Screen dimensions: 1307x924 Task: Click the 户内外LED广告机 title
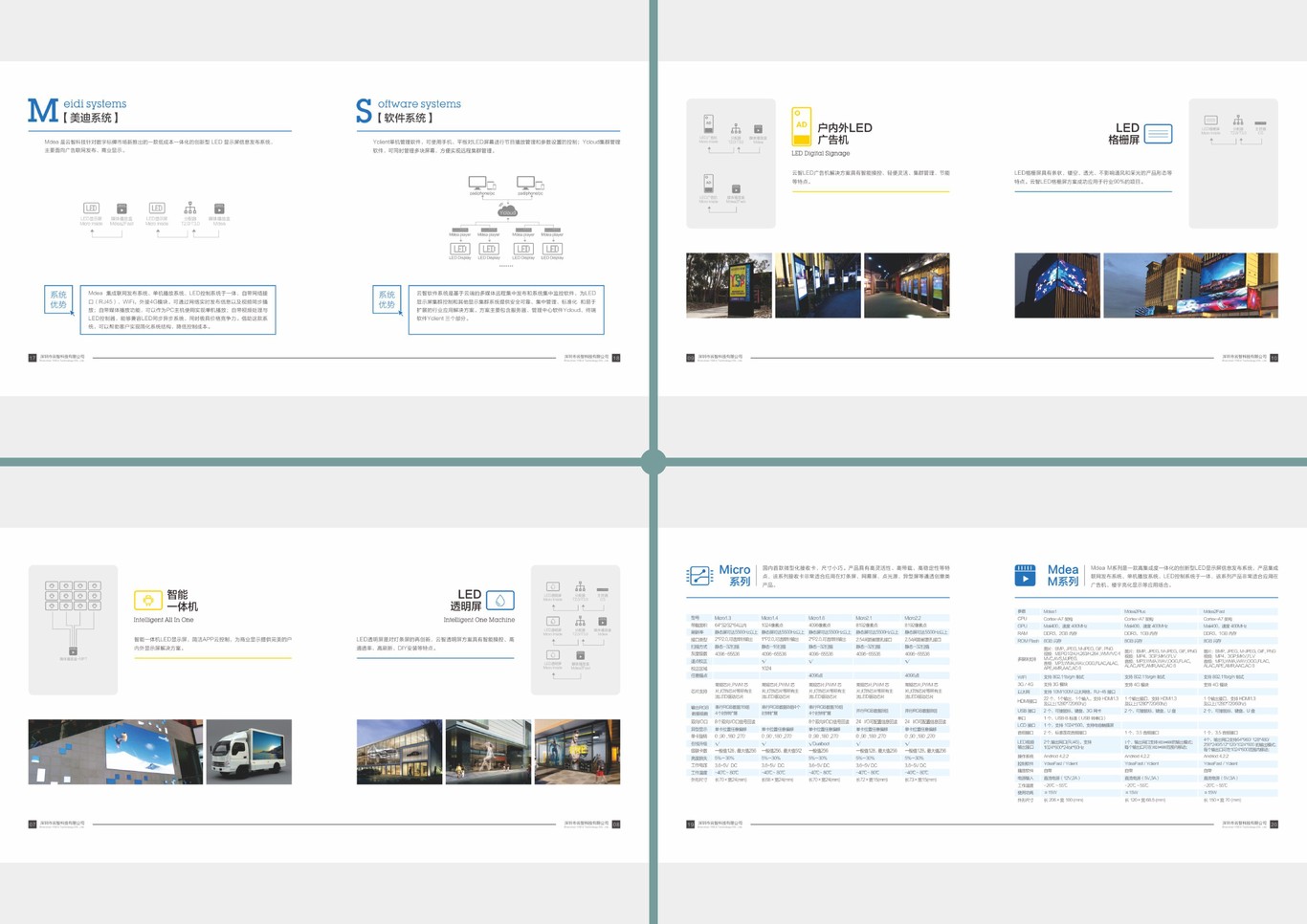(844, 134)
